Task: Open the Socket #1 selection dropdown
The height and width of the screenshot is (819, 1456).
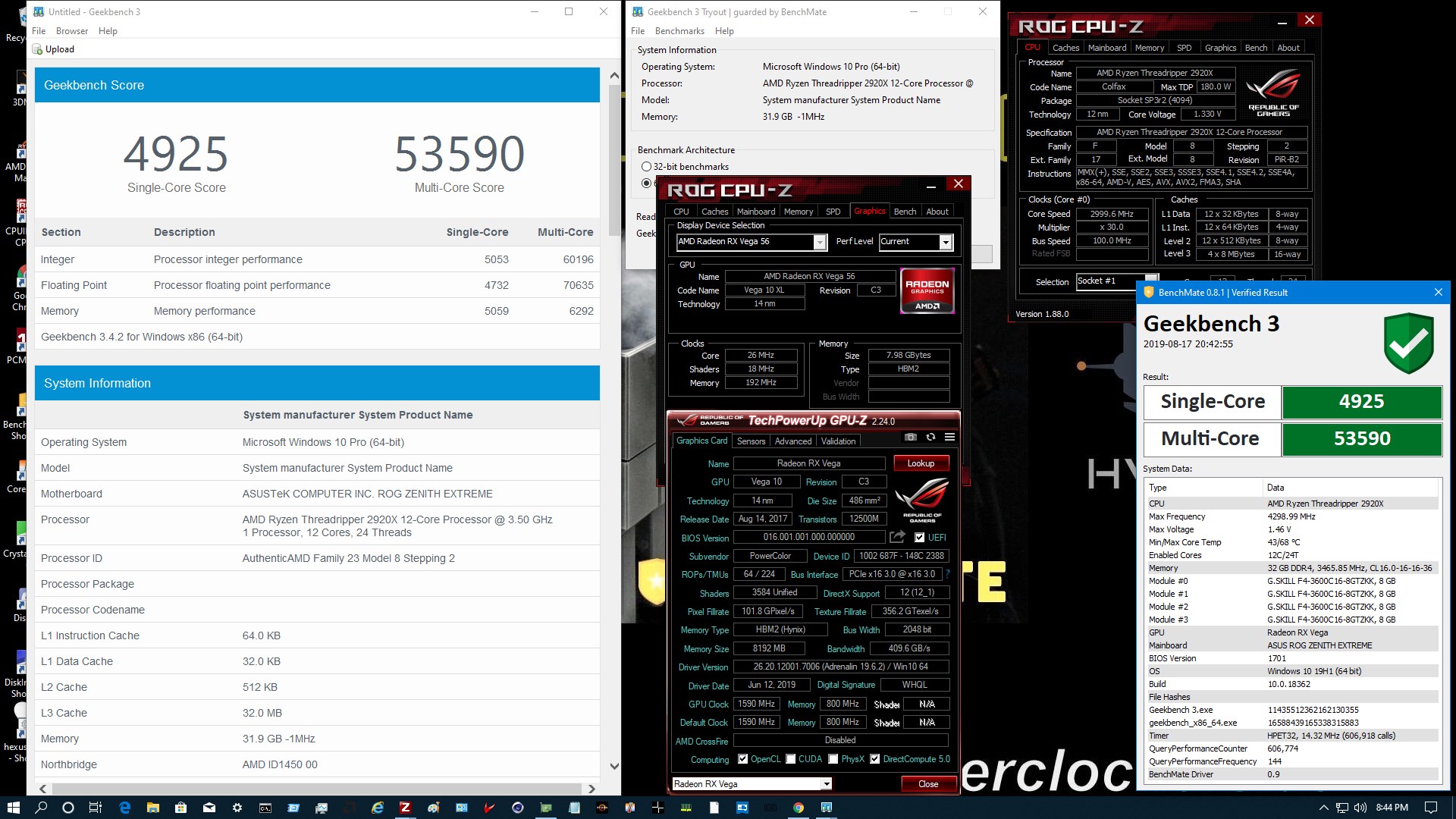Action: [1117, 281]
